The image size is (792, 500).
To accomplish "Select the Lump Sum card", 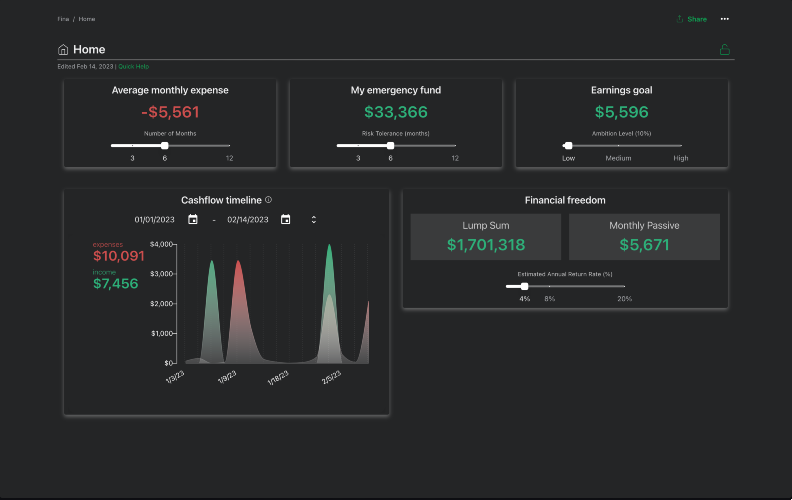I will [486, 237].
